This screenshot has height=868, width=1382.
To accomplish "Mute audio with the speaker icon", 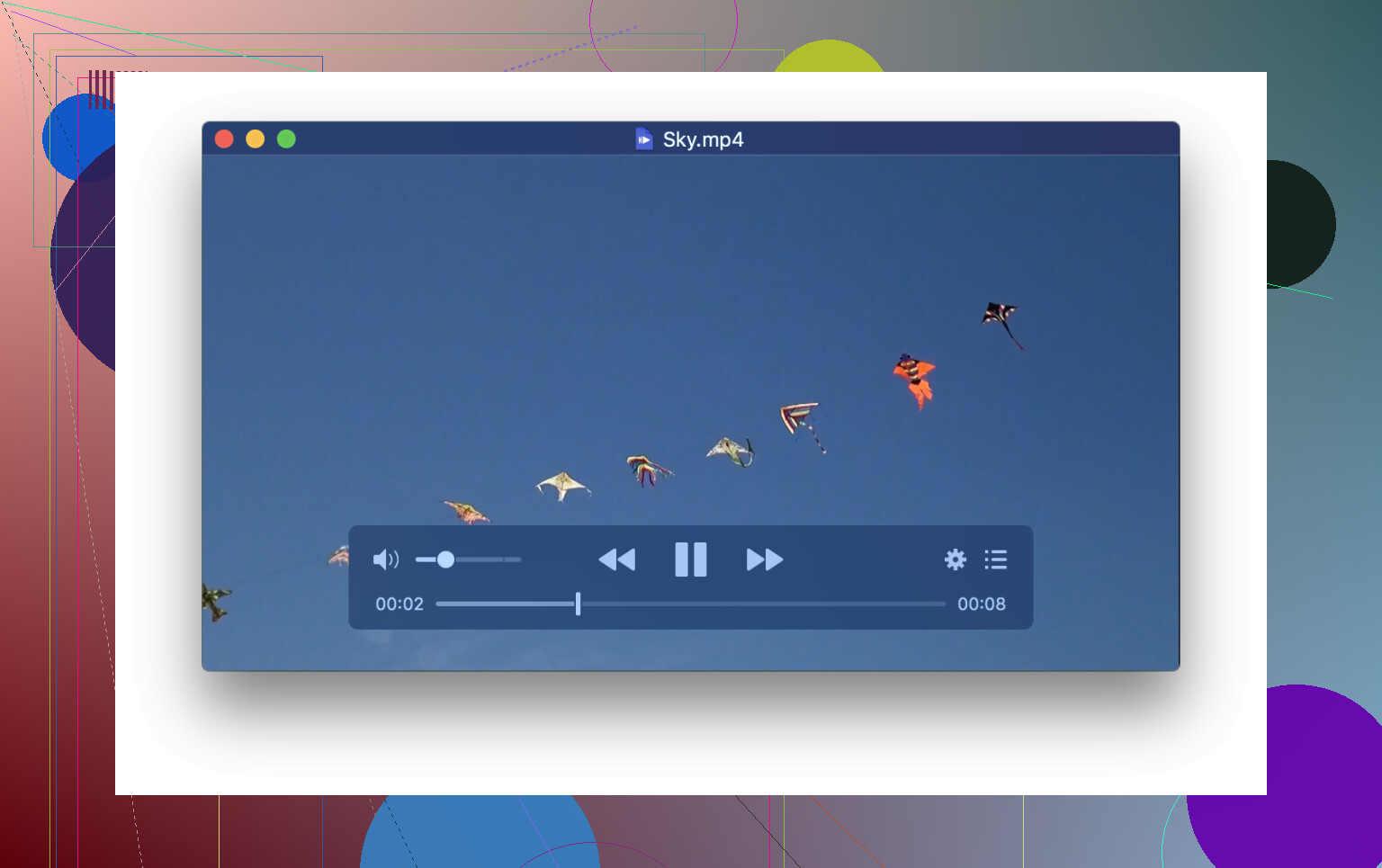I will click(x=385, y=559).
